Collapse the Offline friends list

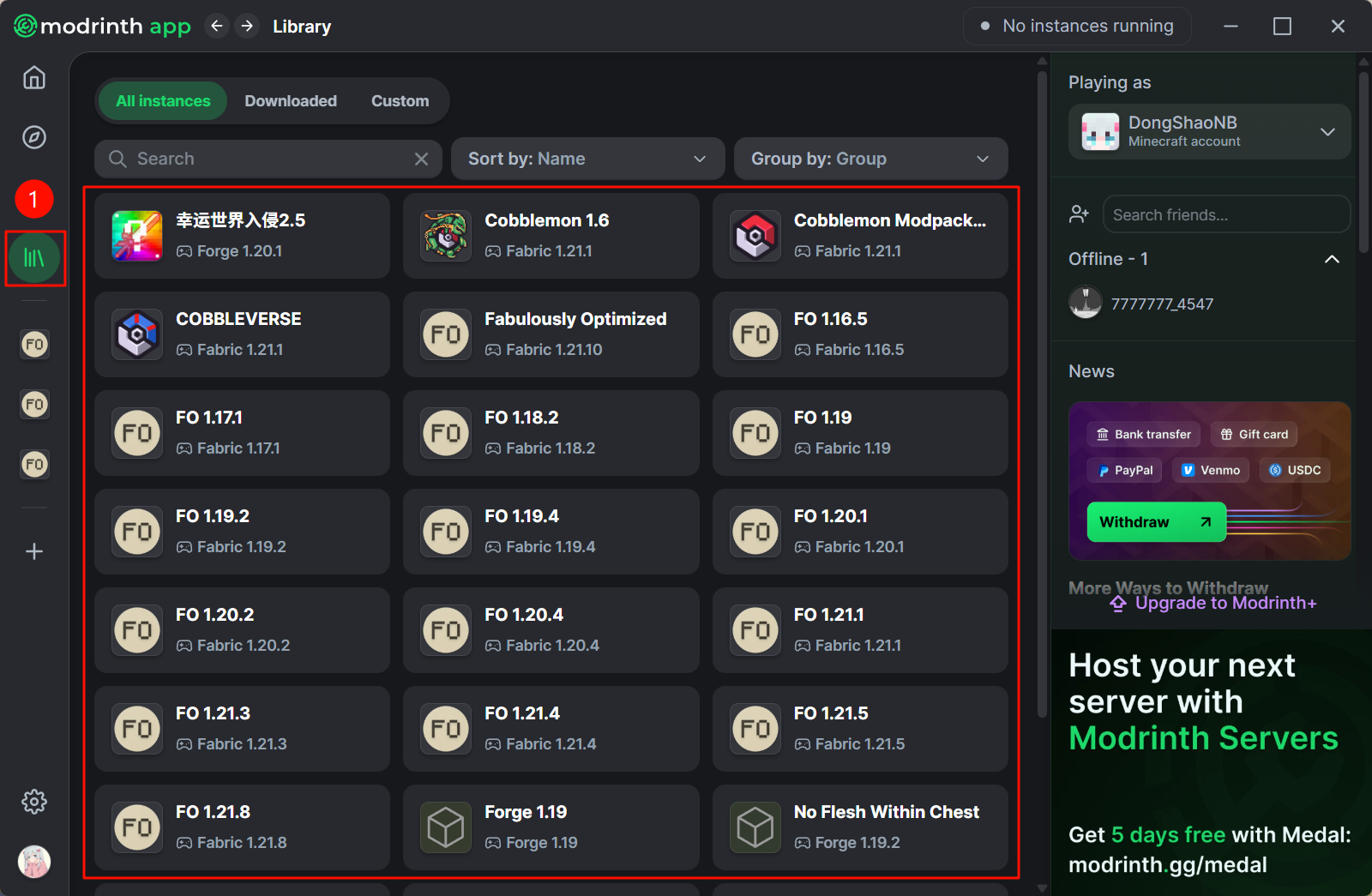tap(1332, 259)
